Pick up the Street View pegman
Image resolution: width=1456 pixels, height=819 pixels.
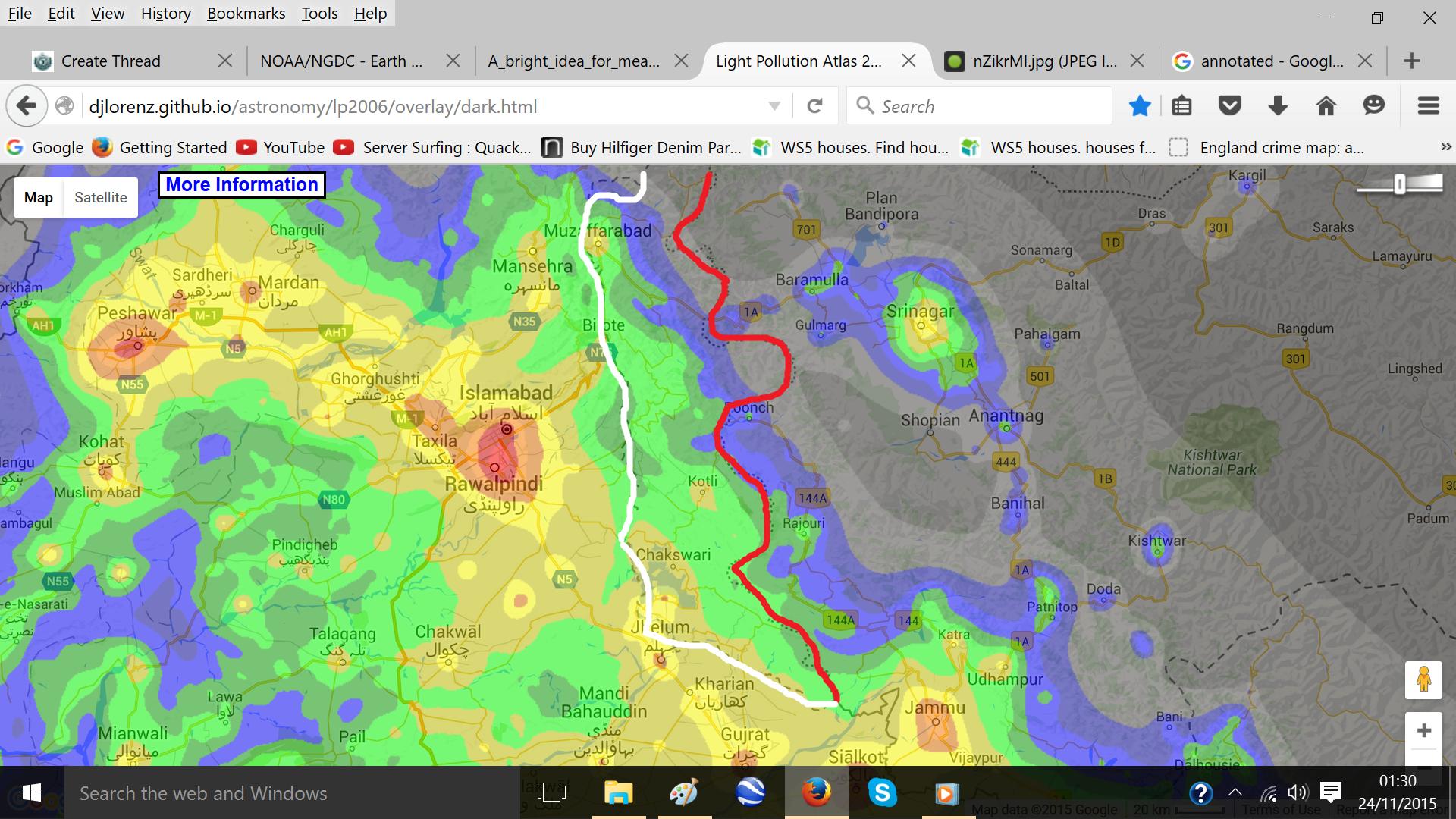pyautogui.click(x=1423, y=679)
